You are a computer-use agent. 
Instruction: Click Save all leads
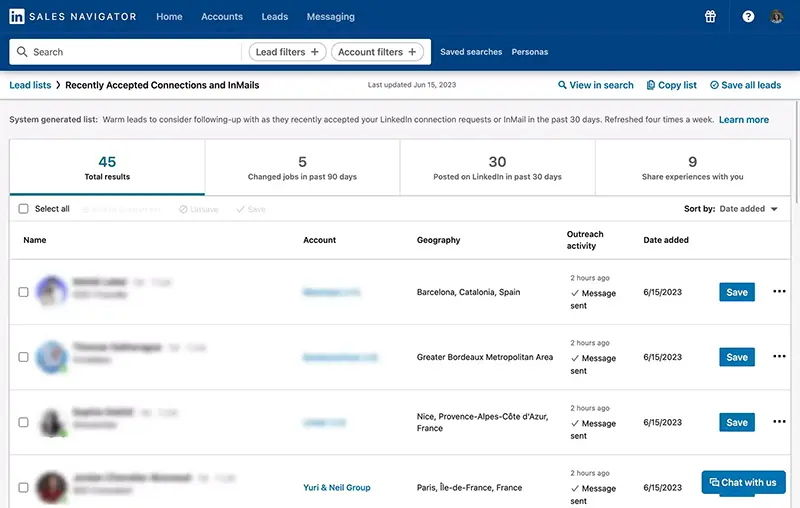pos(745,85)
